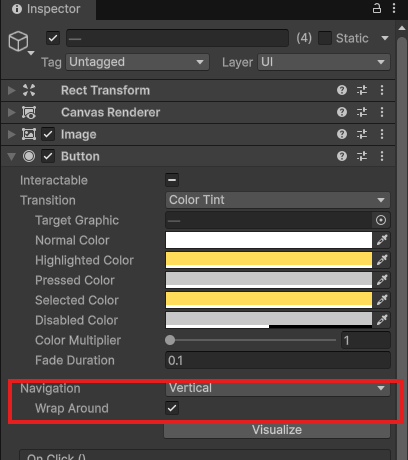This screenshot has width=408, height=460.
Task: Open the Layer dropdown showing UI
Action: tap(324, 62)
